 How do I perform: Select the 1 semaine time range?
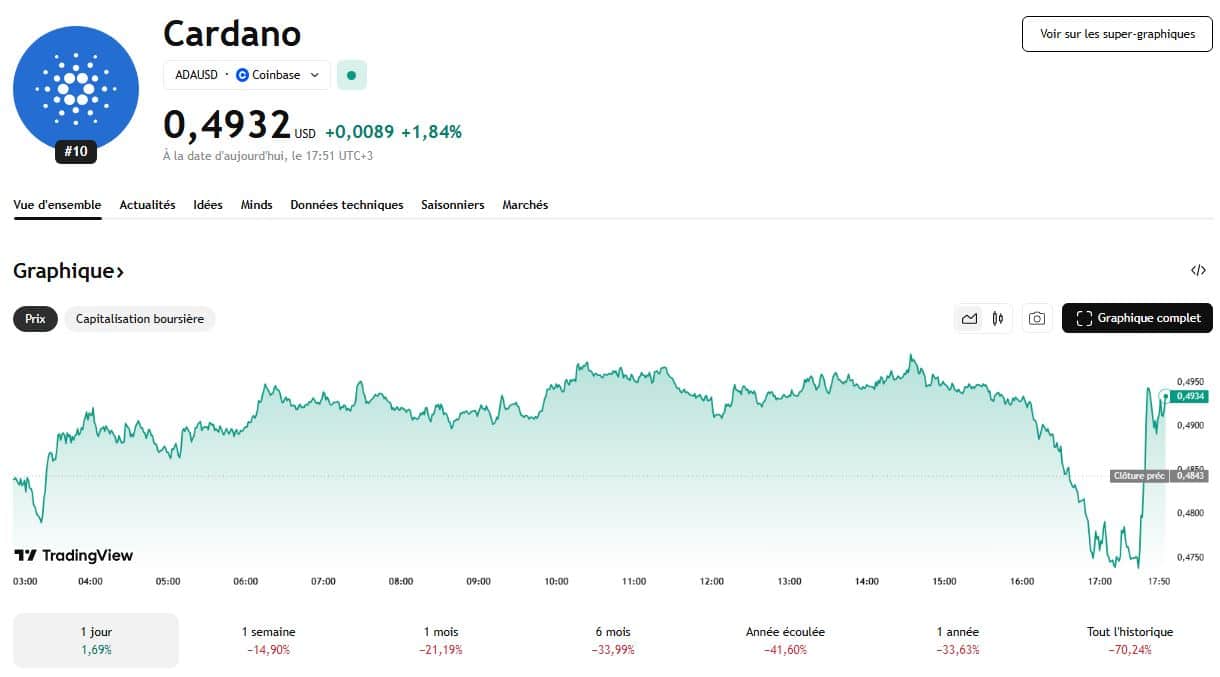(268, 640)
